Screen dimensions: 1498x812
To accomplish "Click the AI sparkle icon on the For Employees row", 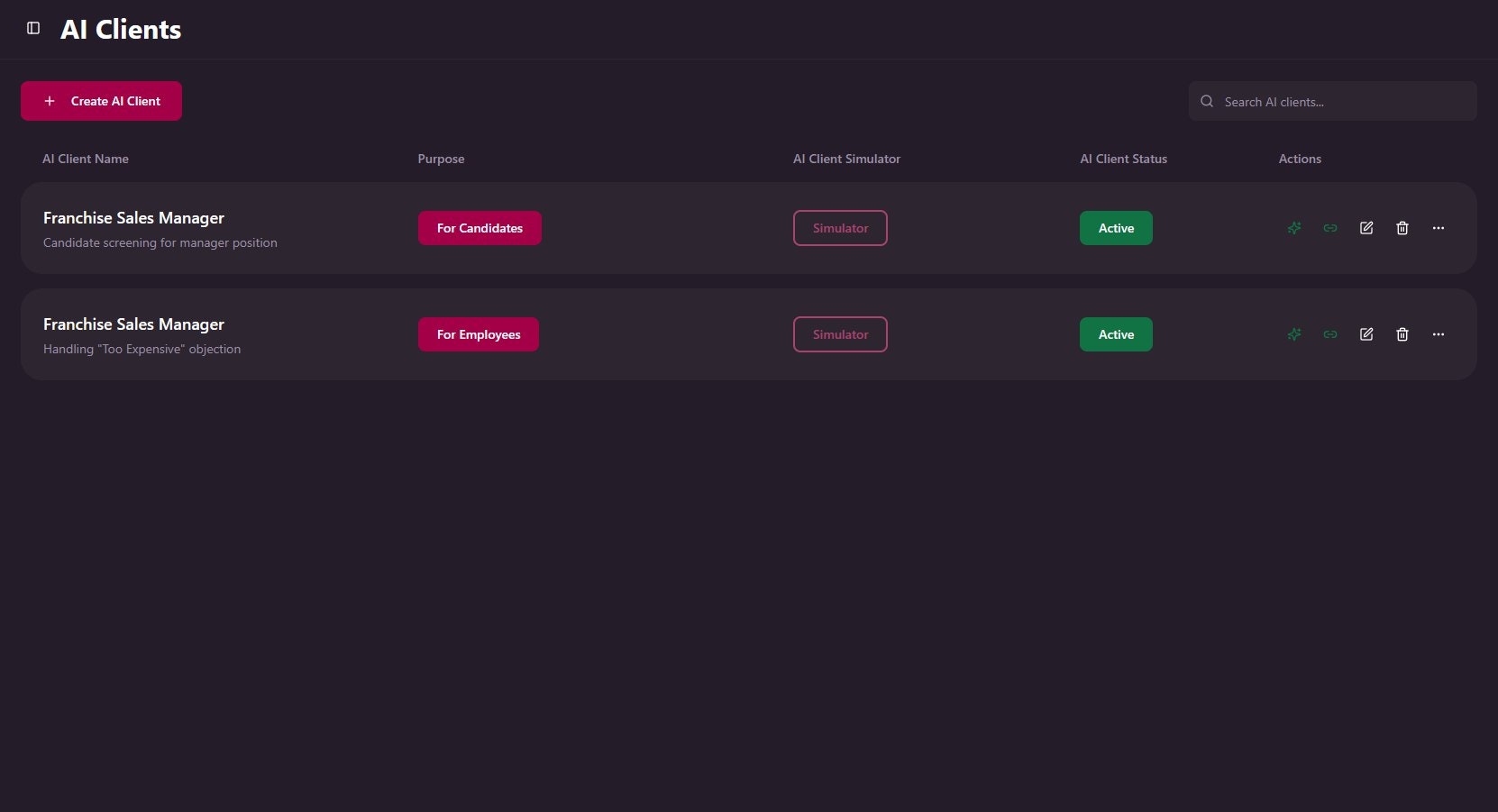I will coord(1294,334).
